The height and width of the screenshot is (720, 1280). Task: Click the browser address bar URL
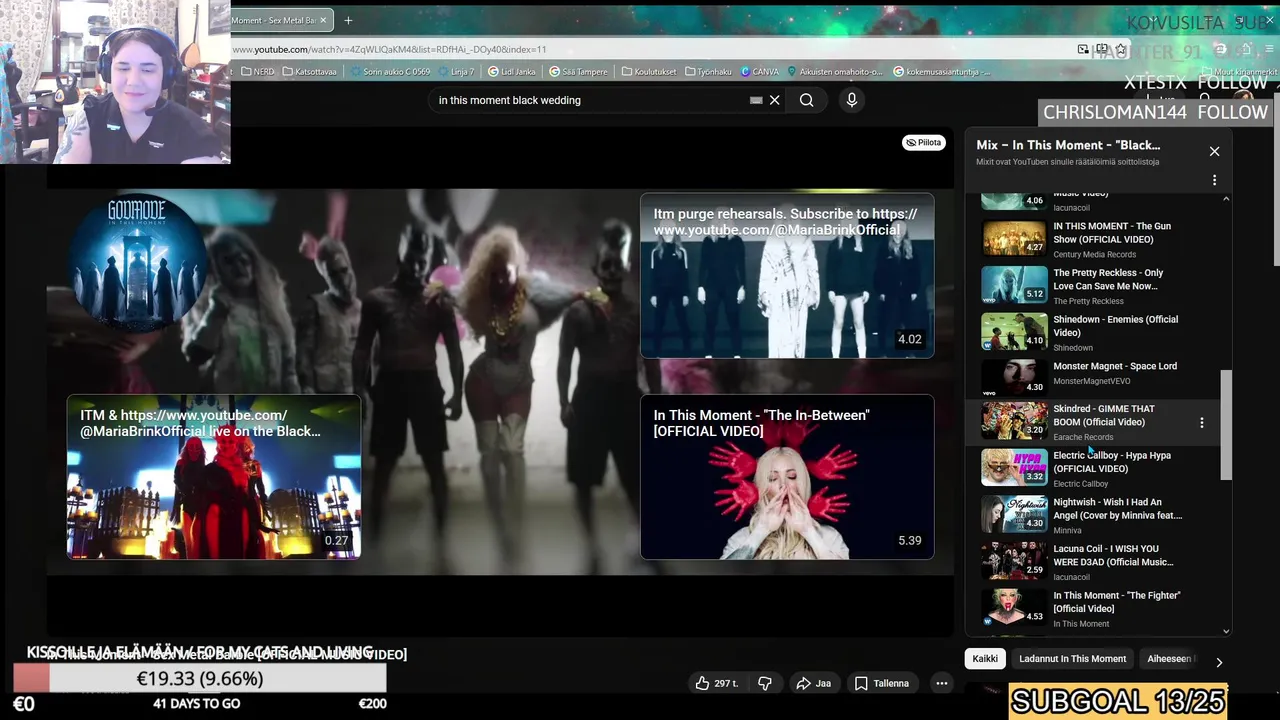[390, 49]
